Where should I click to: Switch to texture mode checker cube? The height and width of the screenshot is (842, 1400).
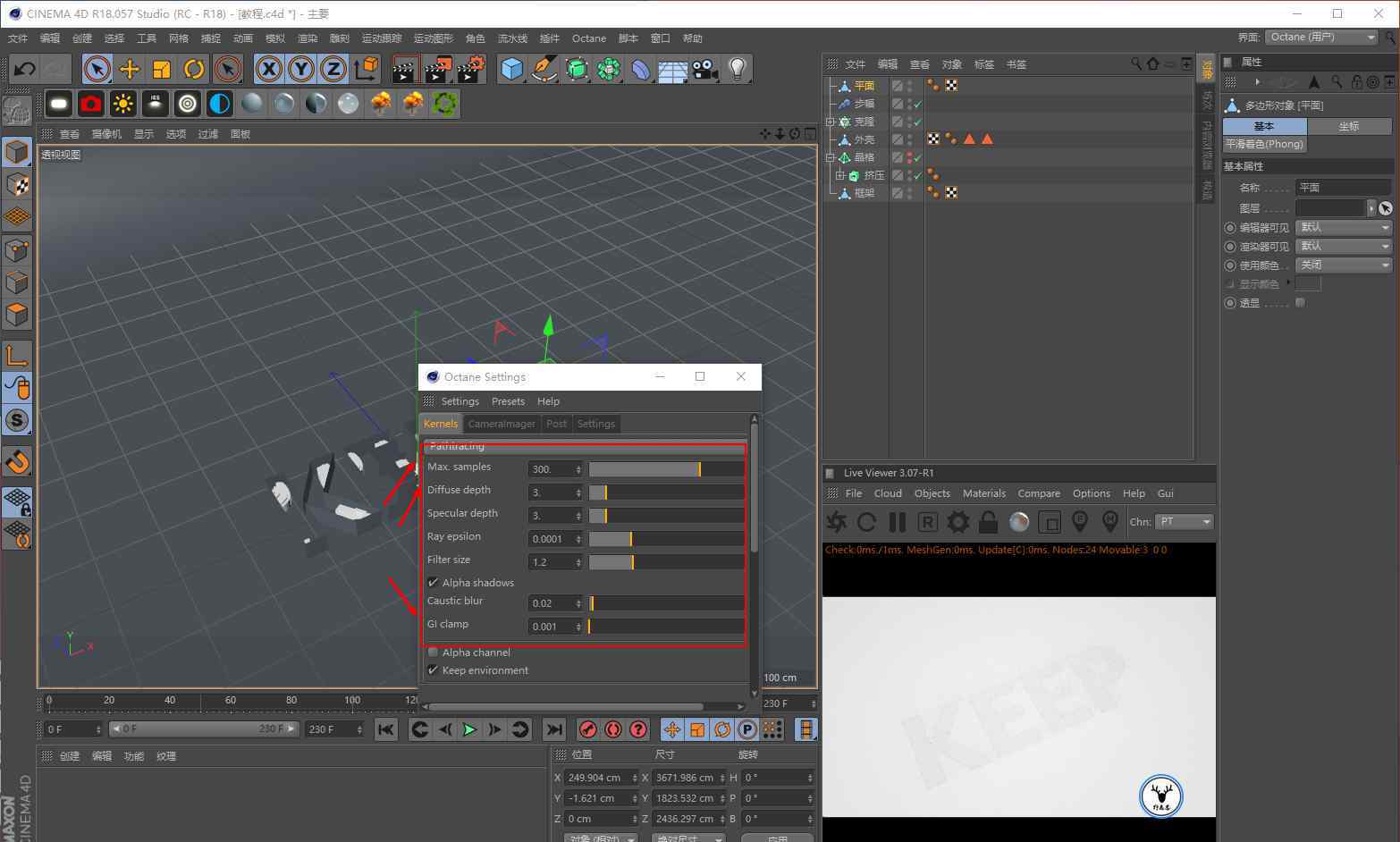17,185
